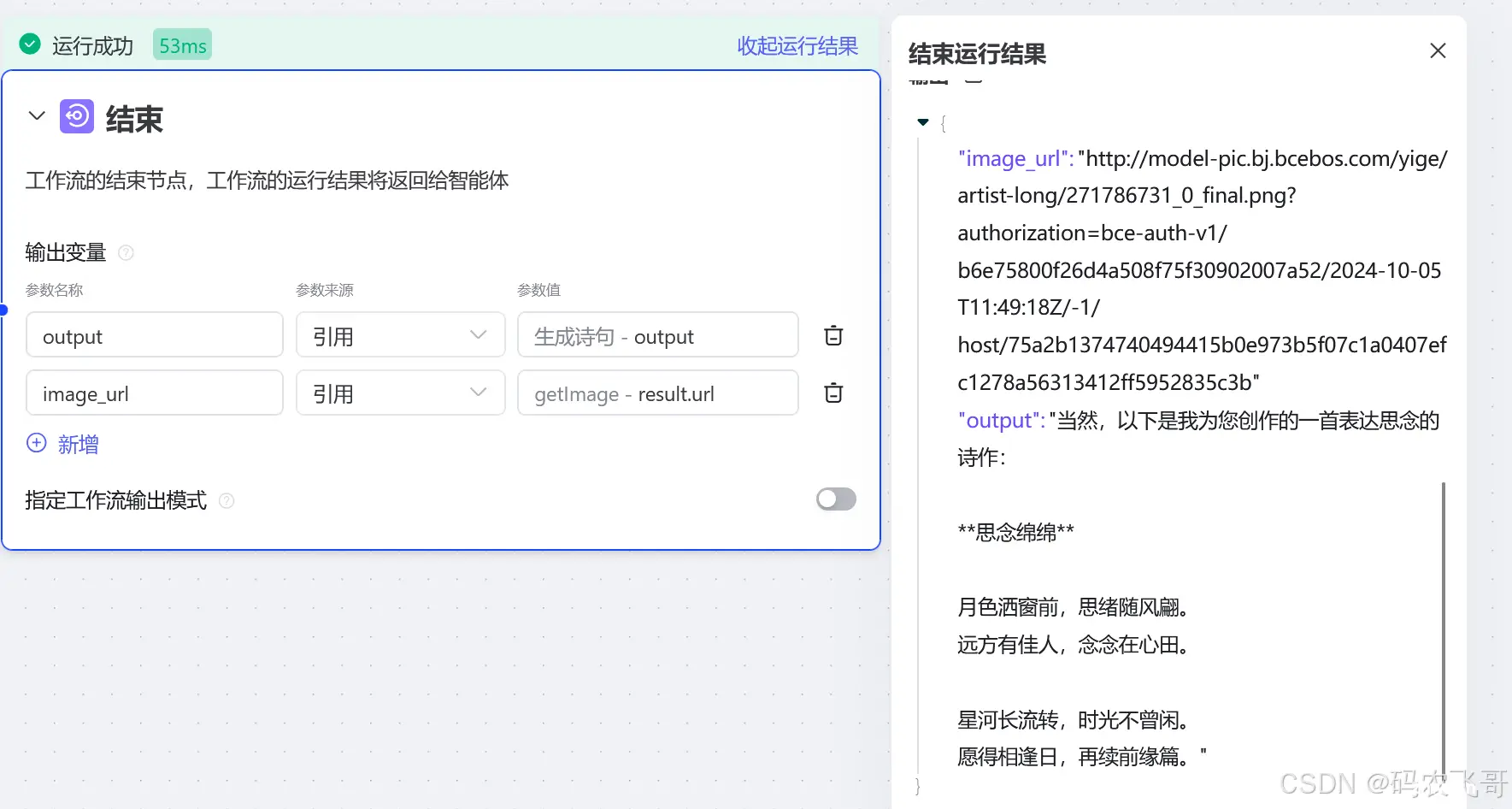
Task: Click the "output" key in JSON result
Action: 1001,421
